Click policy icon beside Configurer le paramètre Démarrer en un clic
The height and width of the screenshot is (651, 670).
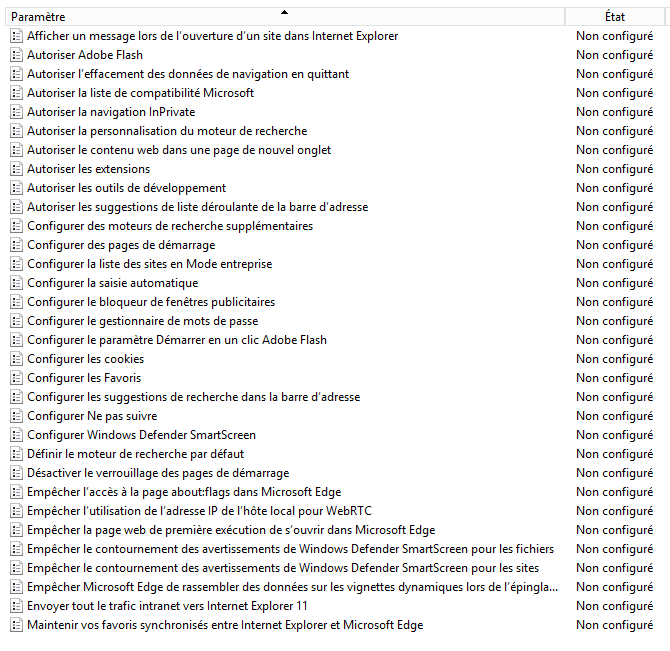16,340
